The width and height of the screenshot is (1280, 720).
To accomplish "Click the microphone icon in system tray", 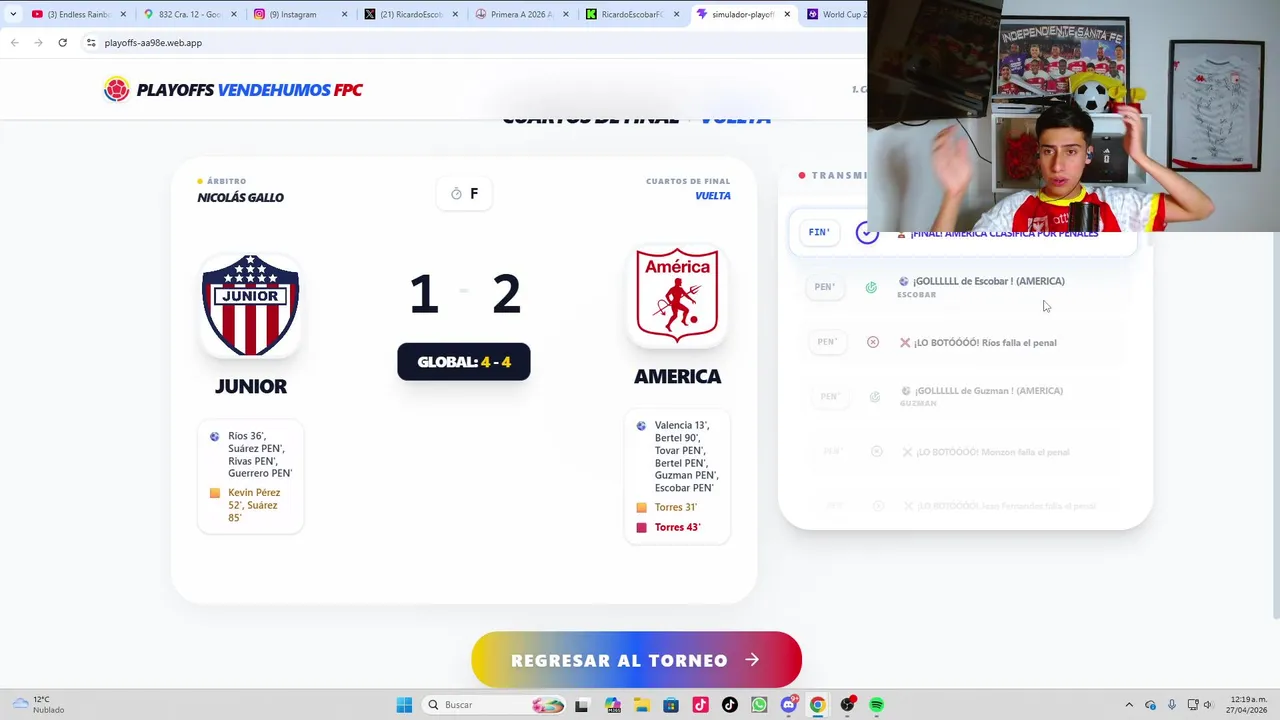I will point(1171,705).
